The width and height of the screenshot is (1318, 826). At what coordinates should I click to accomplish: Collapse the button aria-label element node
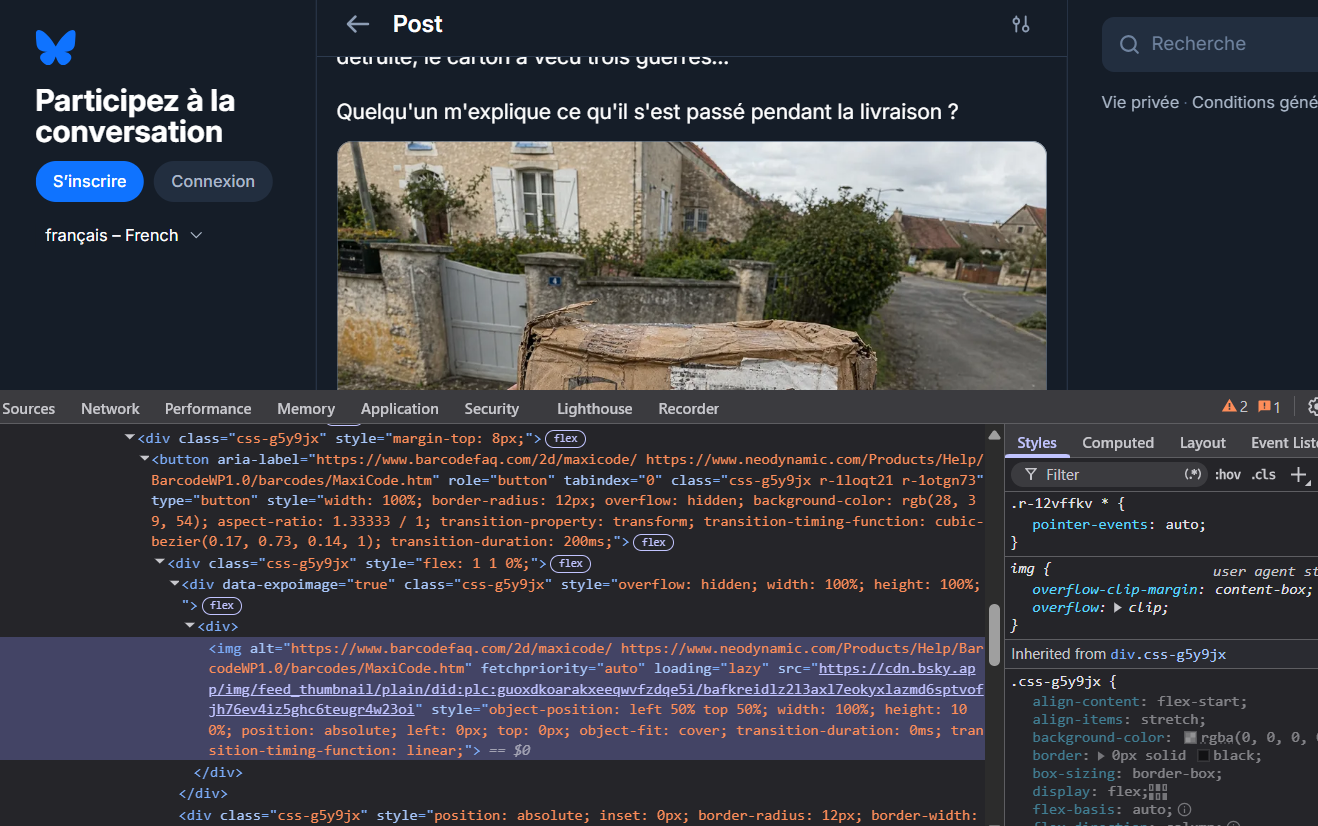(x=144, y=459)
